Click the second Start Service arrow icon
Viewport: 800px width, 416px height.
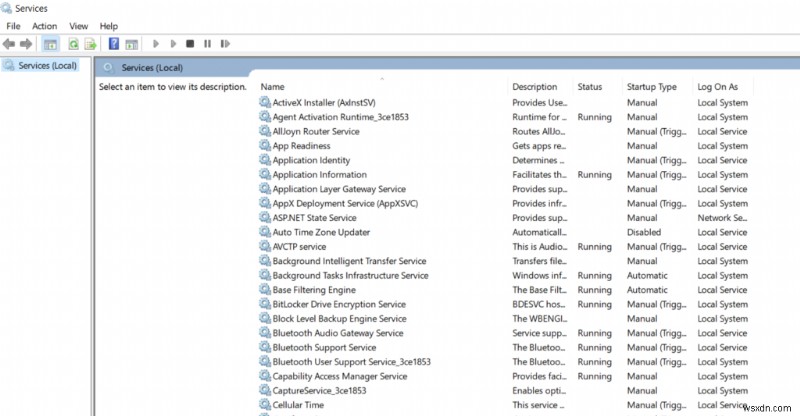[x=173, y=44]
